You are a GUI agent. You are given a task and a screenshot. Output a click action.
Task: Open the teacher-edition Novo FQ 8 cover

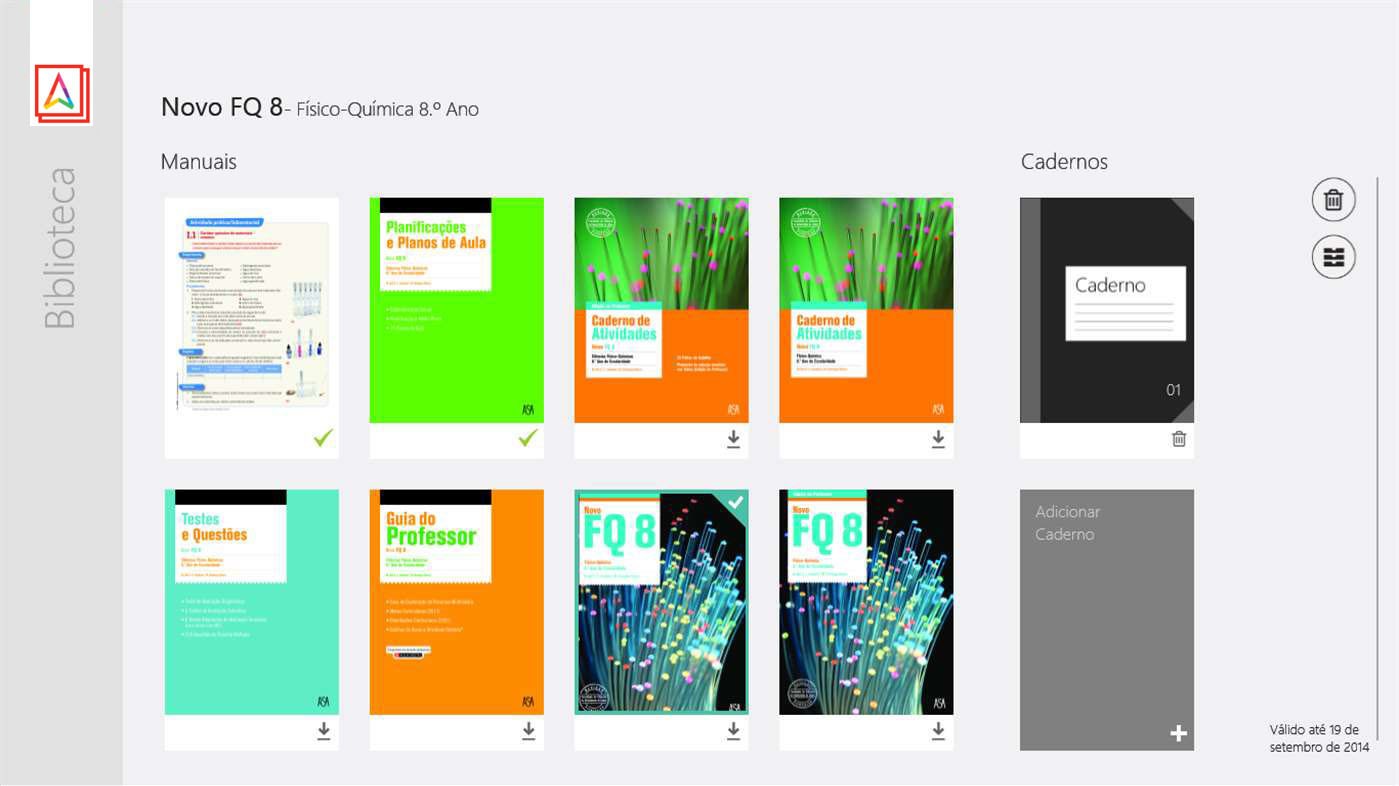(x=866, y=602)
